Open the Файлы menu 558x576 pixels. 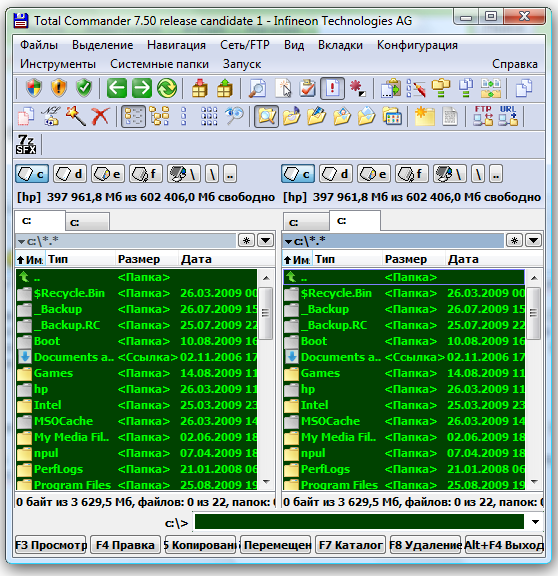pos(39,45)
